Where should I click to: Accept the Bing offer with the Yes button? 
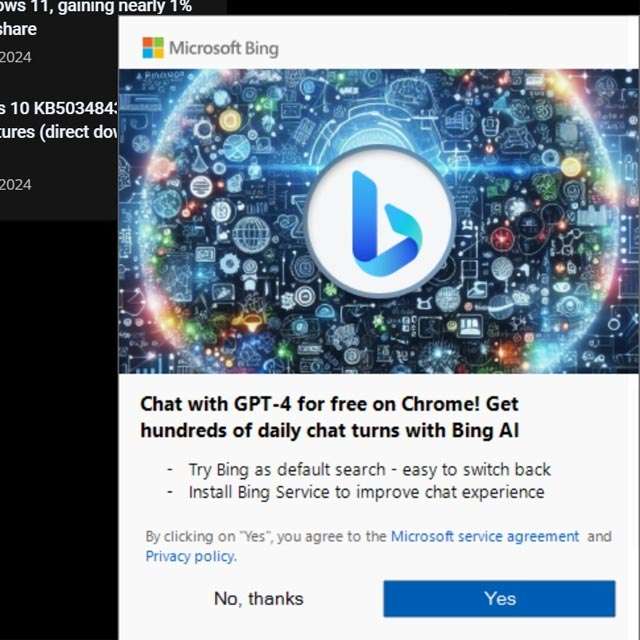point(499,598)
